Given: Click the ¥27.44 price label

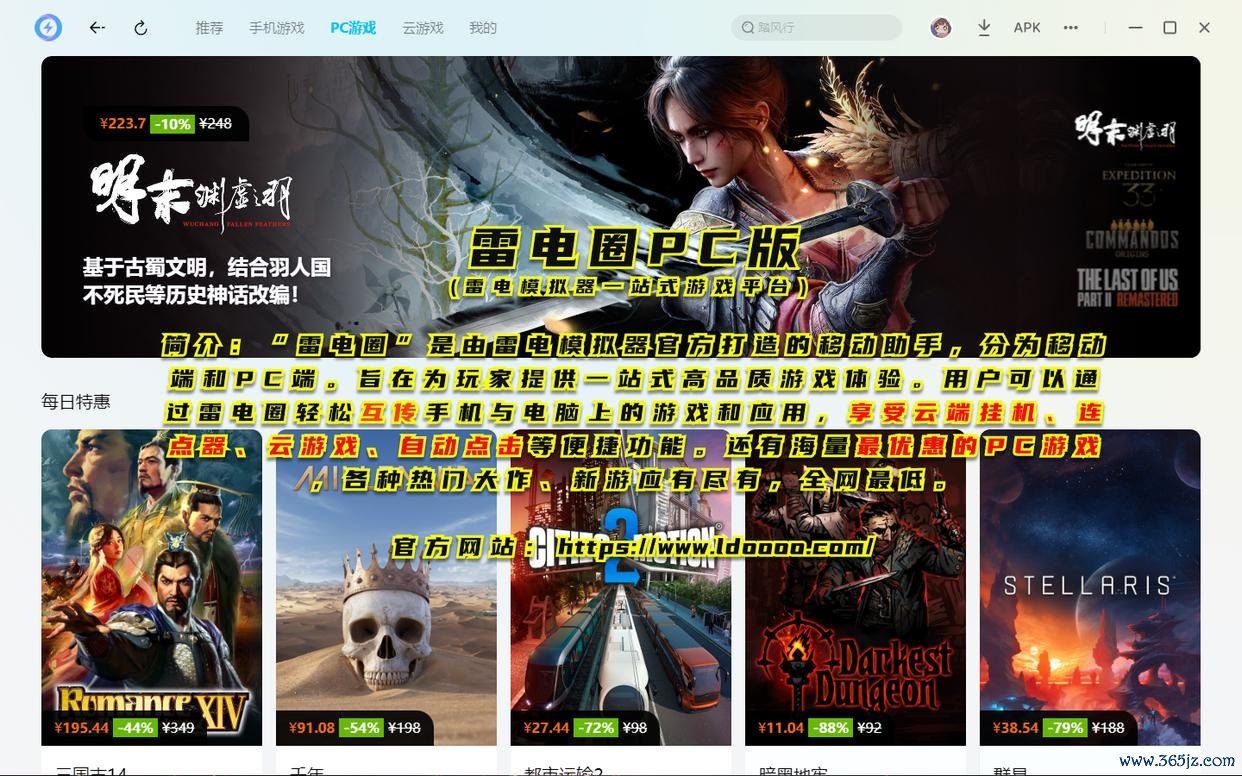Looking at the screenshot, I should click(547, 728).
